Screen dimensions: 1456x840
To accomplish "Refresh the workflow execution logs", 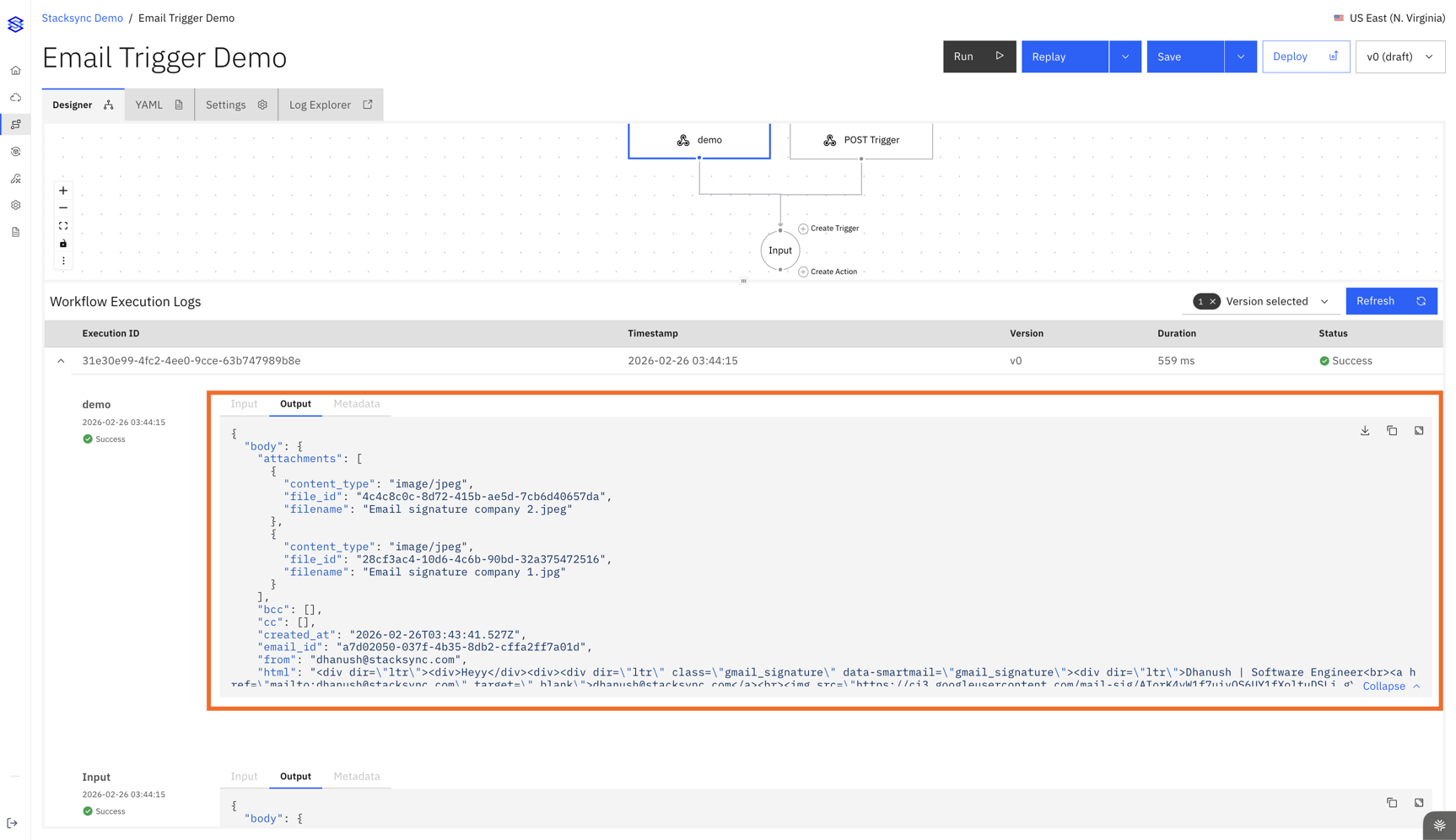I will (x=1390, y=301).
